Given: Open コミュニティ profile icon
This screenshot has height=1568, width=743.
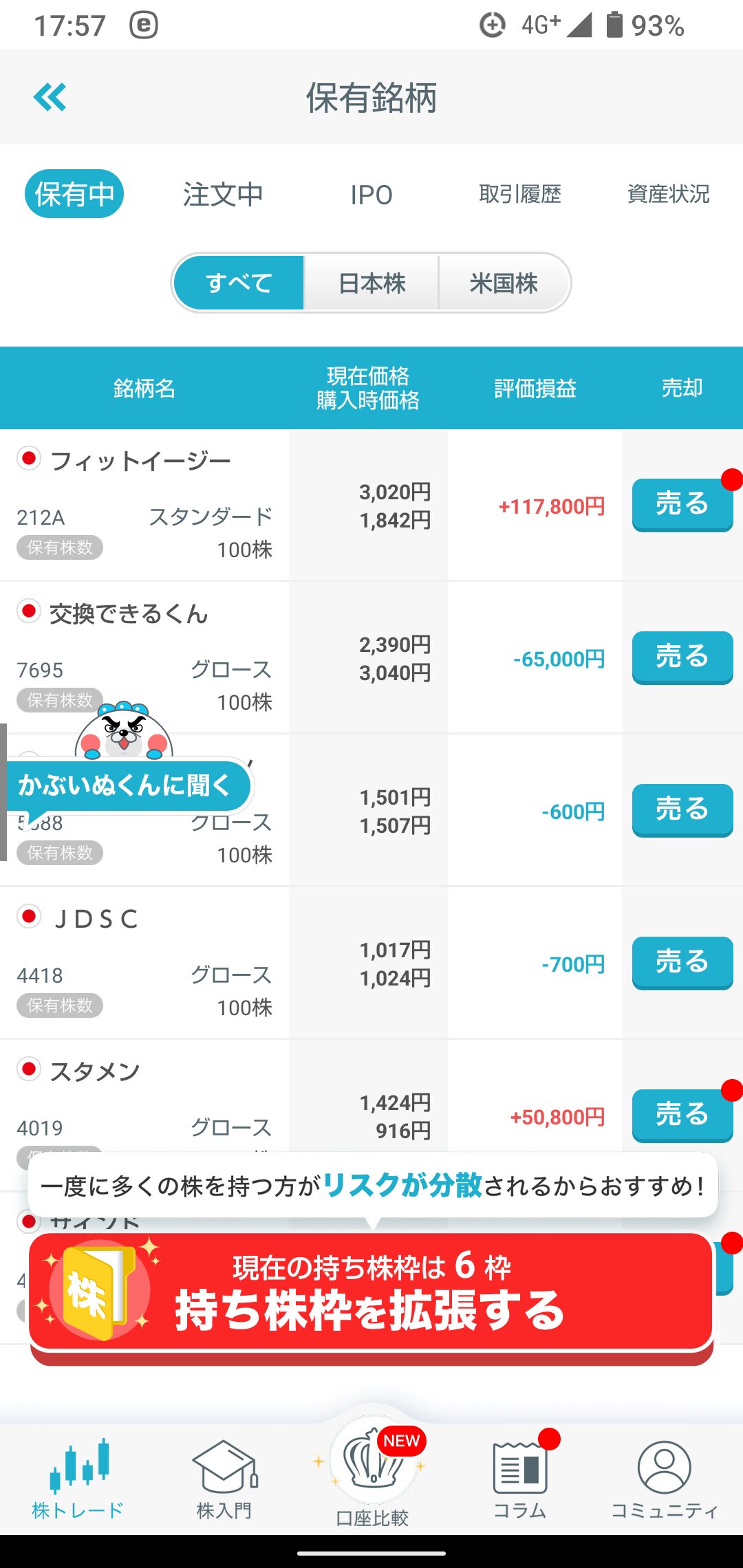Looking at the screenshot, I should point(664,1467).
